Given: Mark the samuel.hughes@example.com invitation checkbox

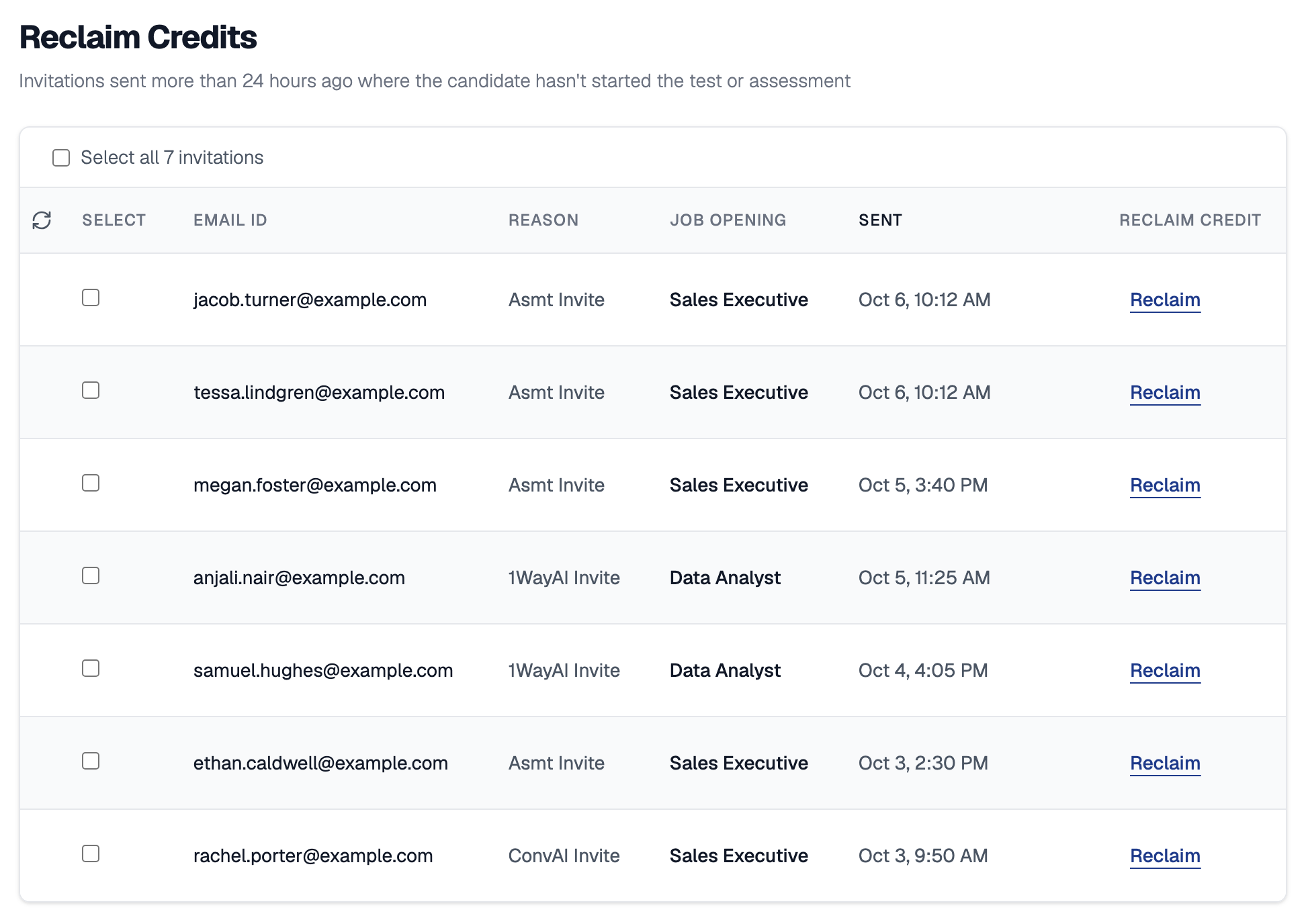Looking at the screenshot, I should (91, 668).
